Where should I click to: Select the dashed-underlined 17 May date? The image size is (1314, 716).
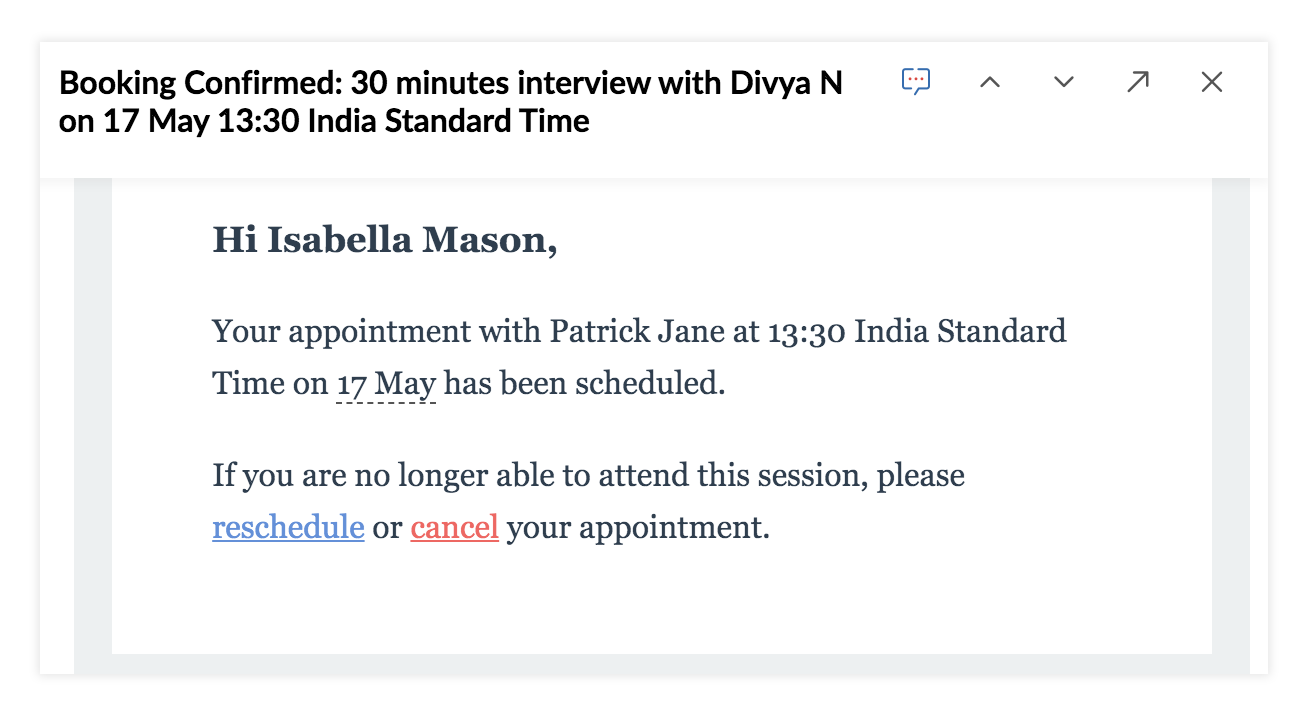tap(386, 384)
